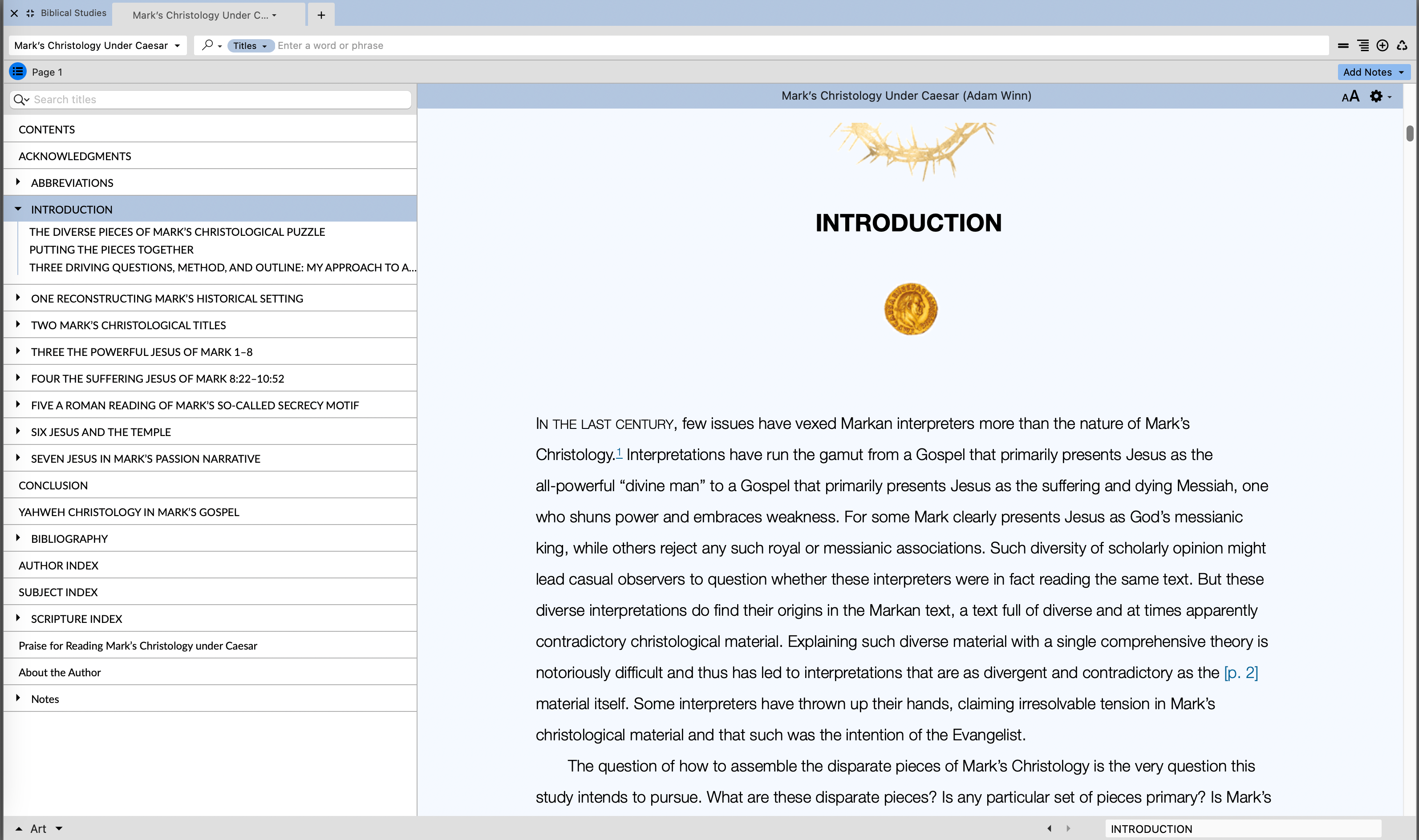Click the [p. 2] page link
1419x840 pixels.
1241,672
